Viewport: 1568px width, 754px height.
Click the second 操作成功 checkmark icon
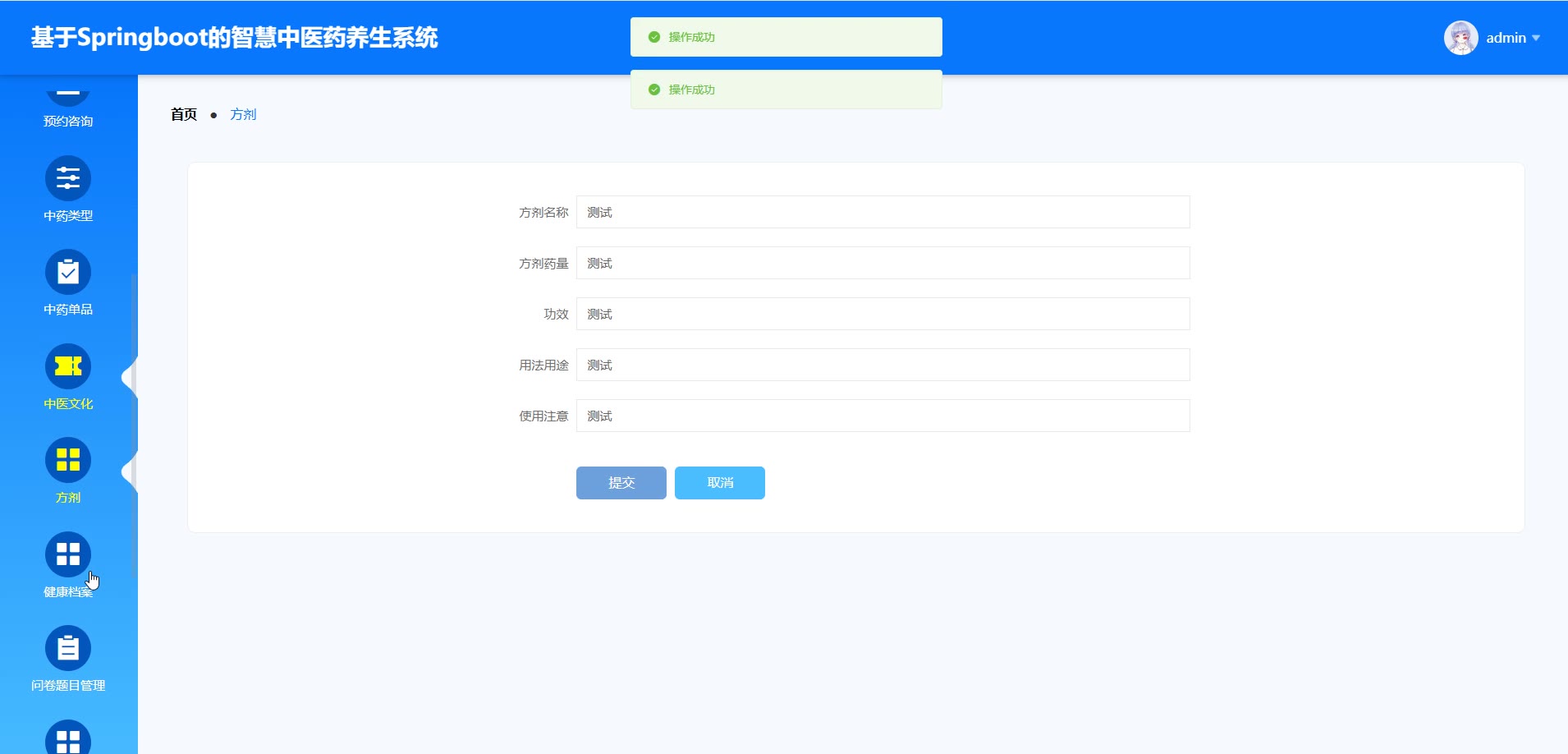point(654,90)
